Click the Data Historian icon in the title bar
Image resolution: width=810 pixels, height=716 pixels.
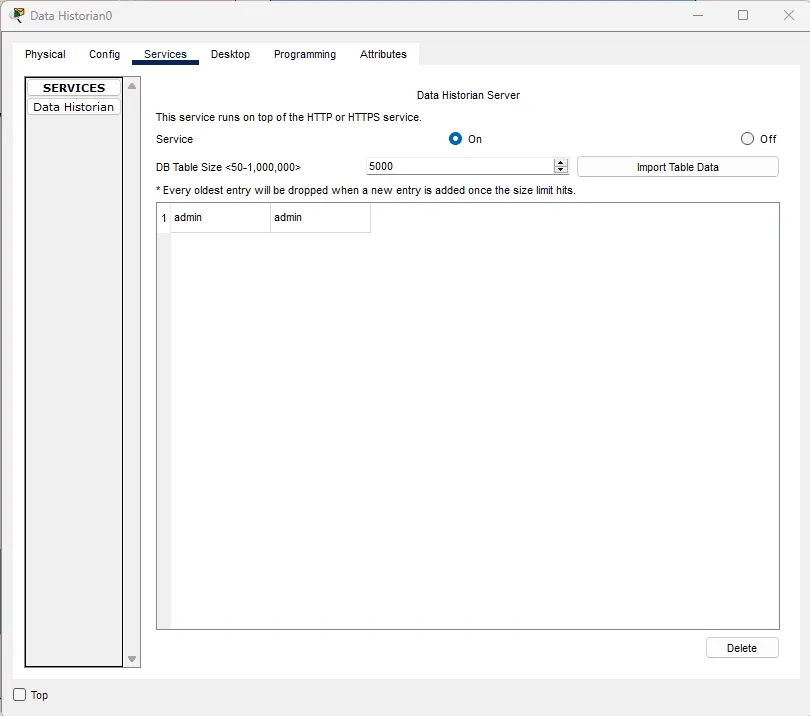click(16, 15)
